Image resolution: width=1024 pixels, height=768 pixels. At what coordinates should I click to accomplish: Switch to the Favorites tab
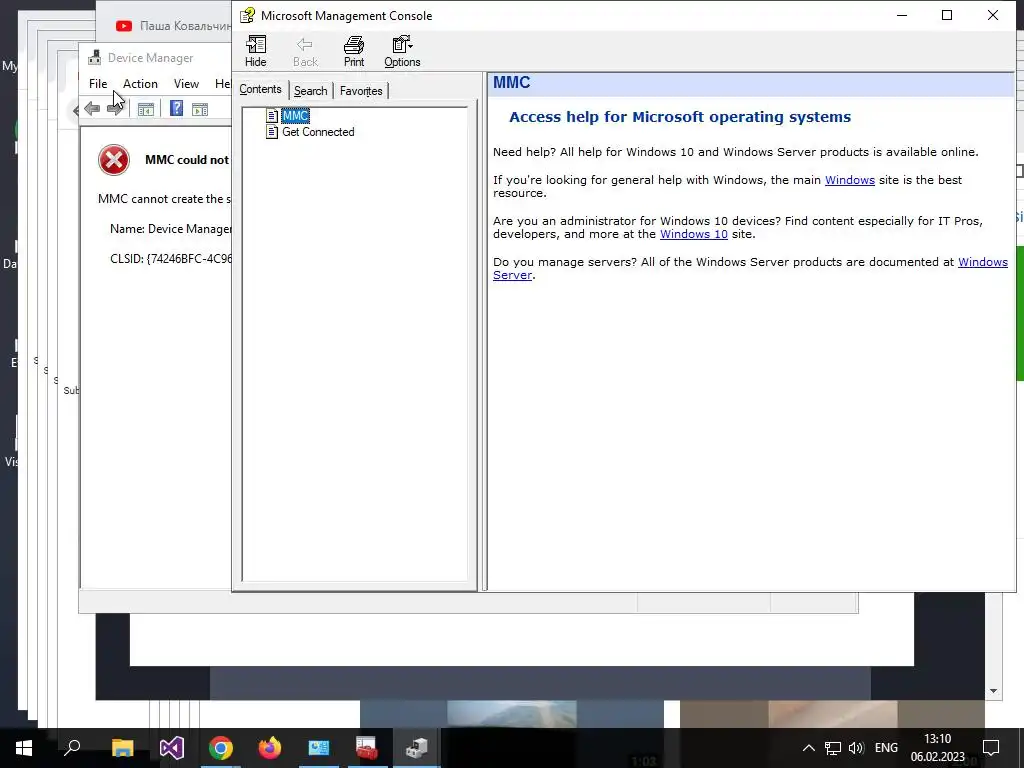361,91
